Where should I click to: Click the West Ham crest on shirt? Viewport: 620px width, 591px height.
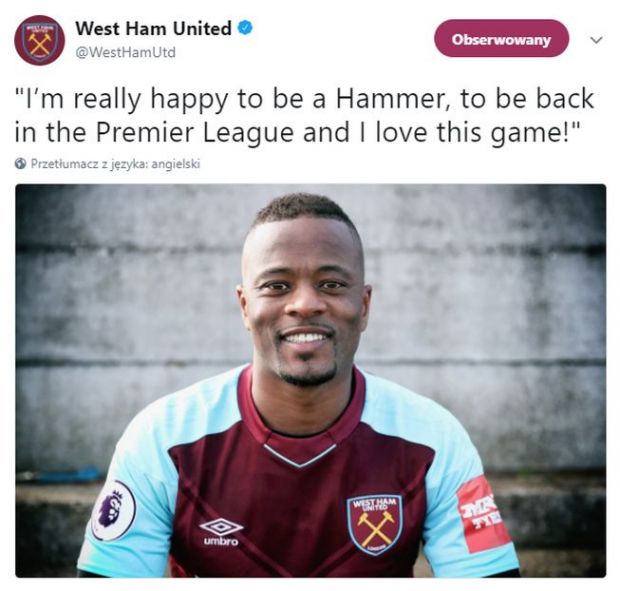tap(375, 524)
